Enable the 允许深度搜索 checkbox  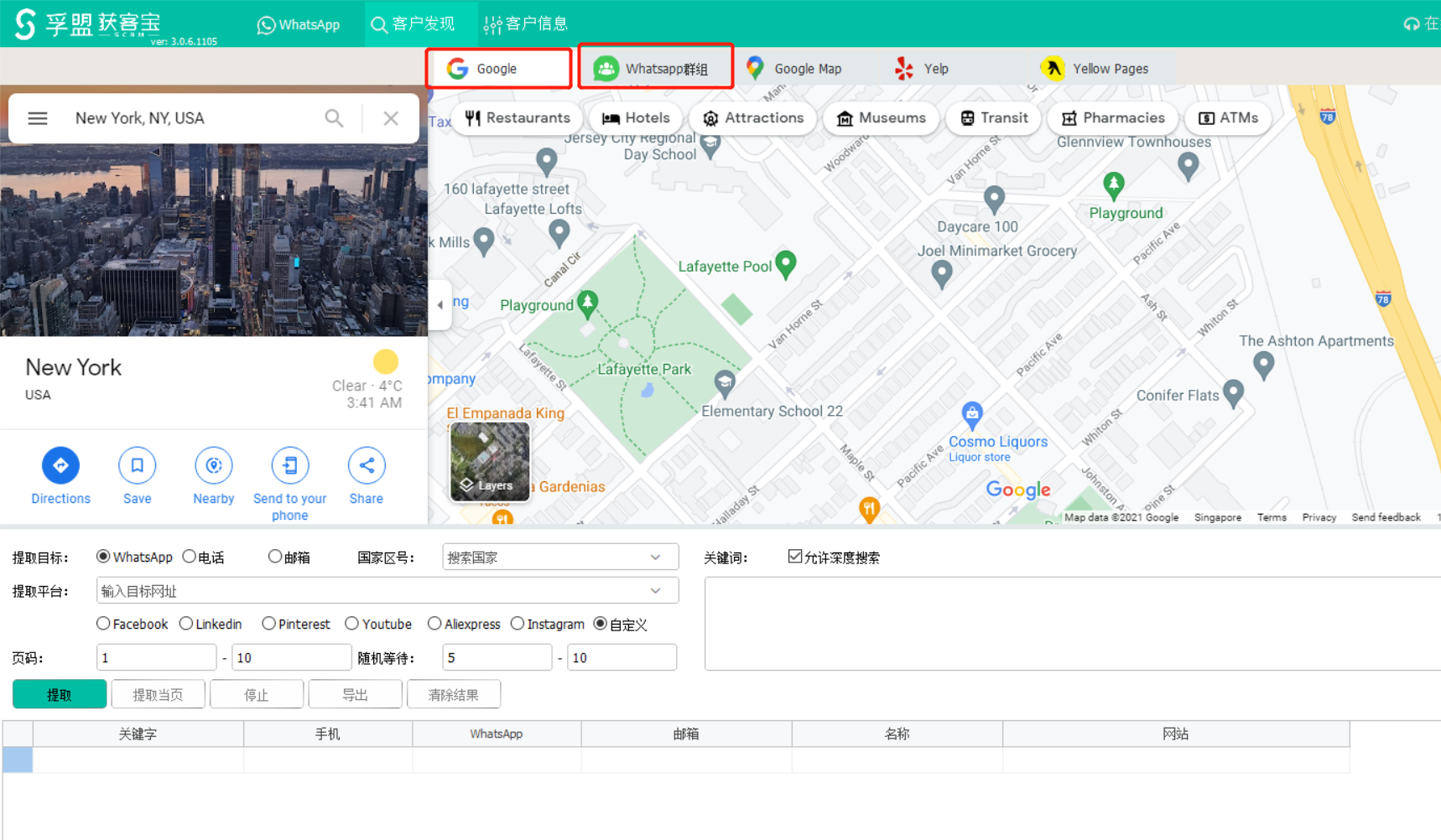[x=794, y=556]
